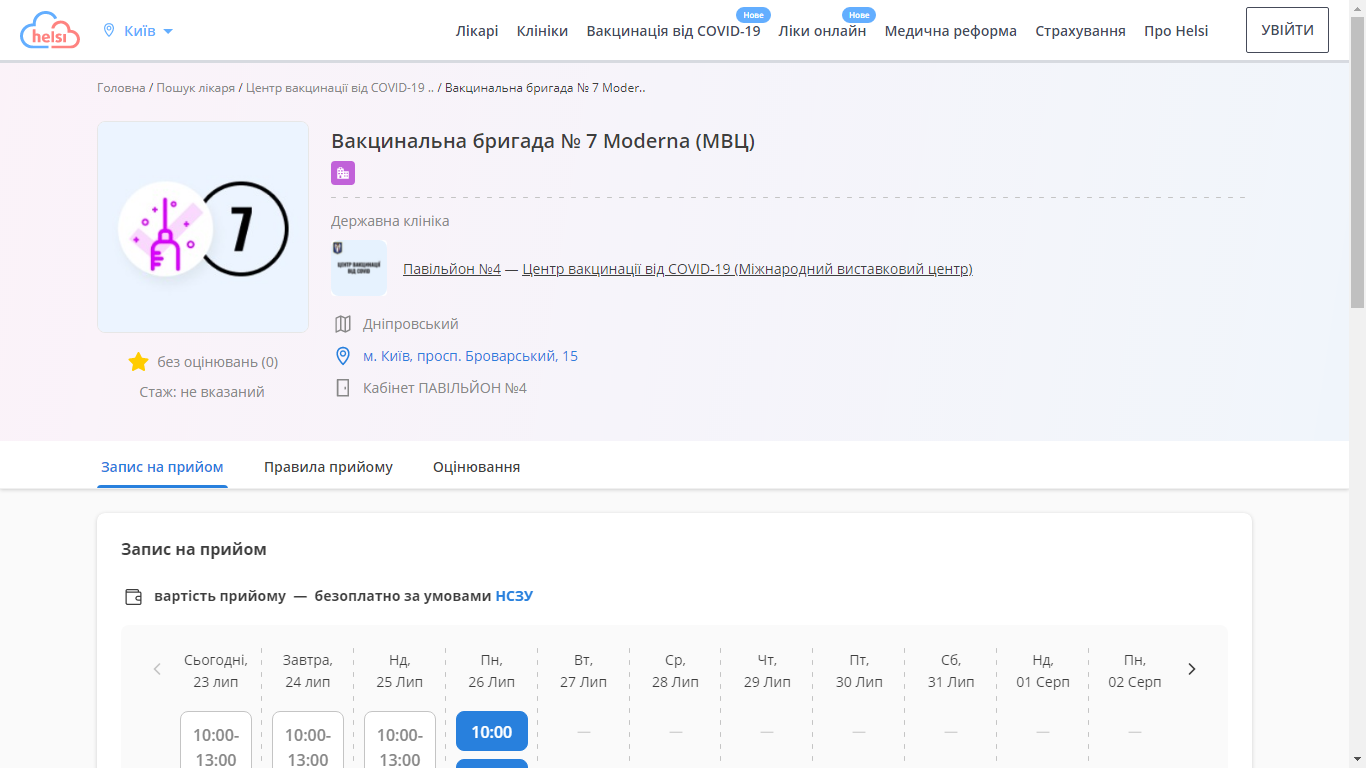Viewport: 1366px width, 768px height.
Task: Click the Вт, 27 Лип date header
Action: click(584, 671)
